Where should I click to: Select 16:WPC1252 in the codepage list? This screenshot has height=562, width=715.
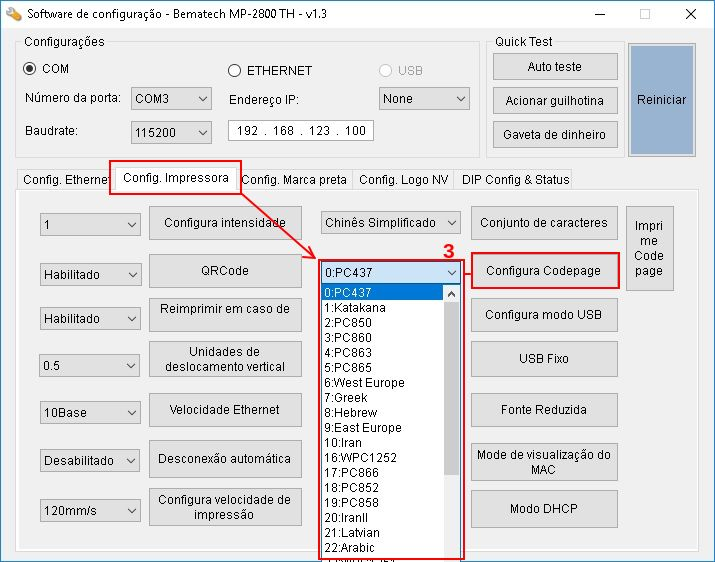pos(383,458)
